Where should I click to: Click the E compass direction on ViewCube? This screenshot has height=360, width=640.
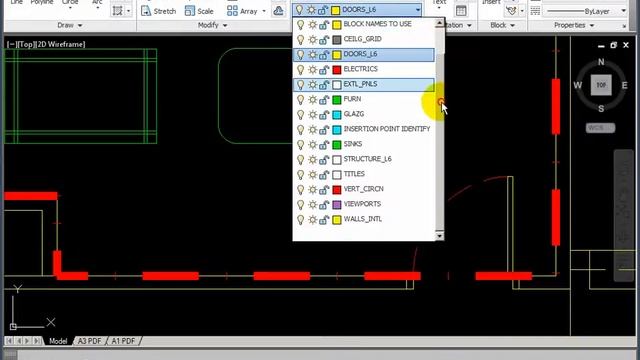pyautogui.click(x=624, y=85)
